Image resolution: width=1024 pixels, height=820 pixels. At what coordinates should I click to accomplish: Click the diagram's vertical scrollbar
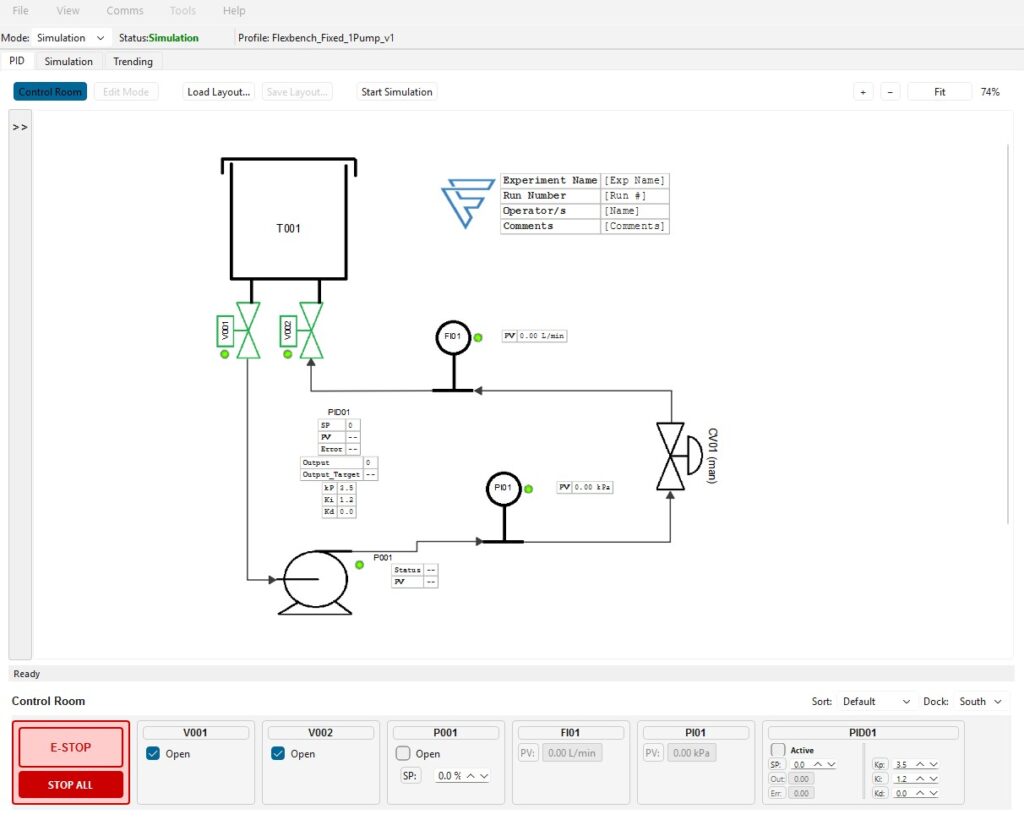pos(1008,330)
